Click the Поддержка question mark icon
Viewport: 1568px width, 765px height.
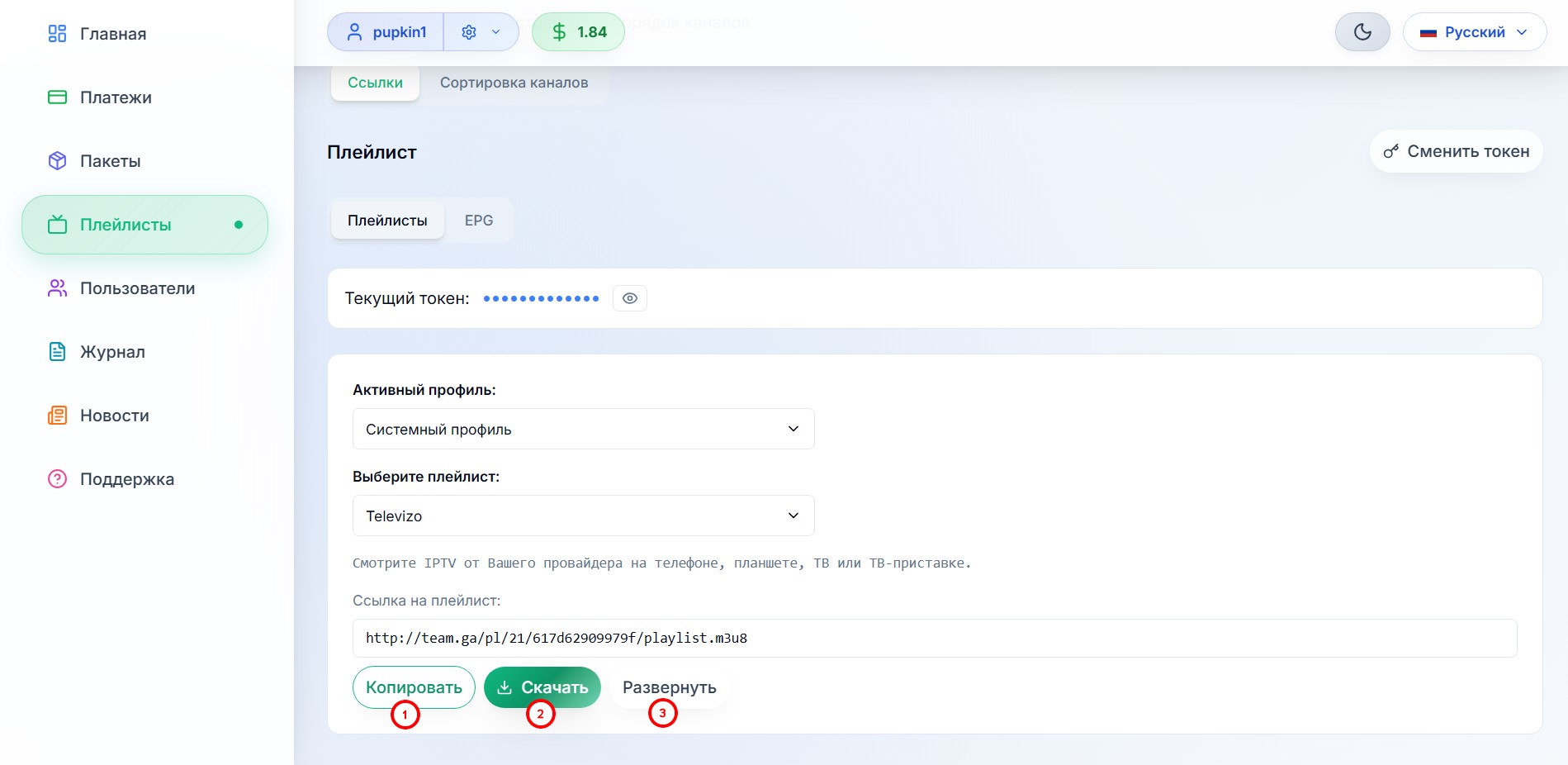(57, 479)
